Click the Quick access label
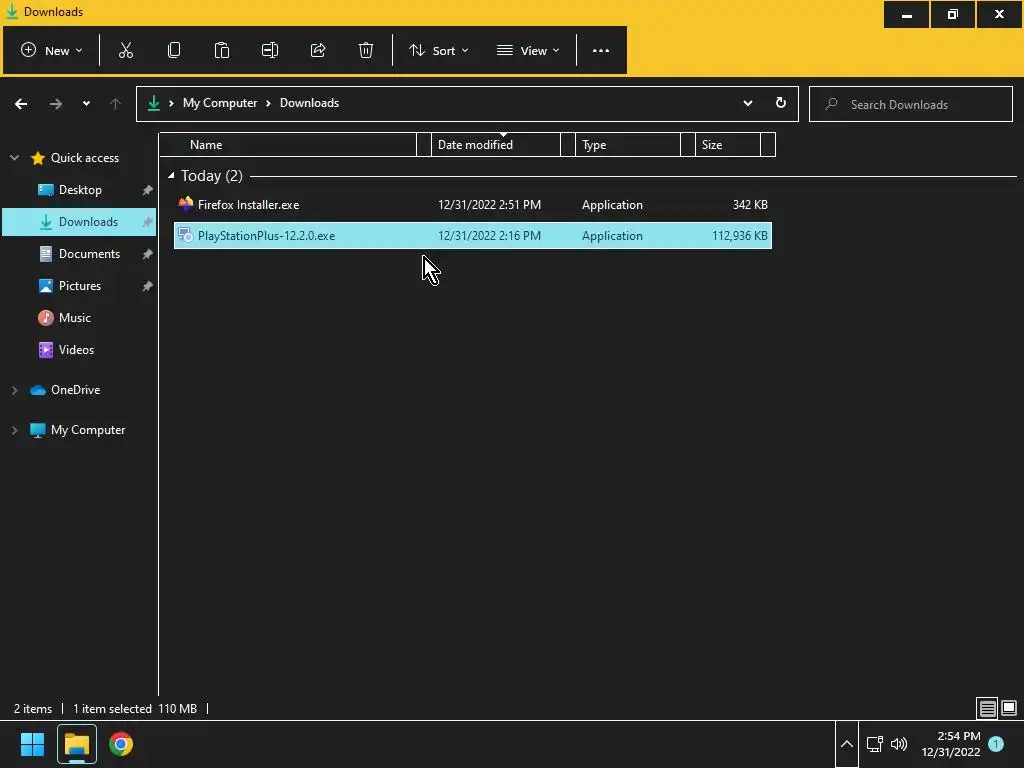The width and height of the screenshot is (1024, 768). [85, 158]
